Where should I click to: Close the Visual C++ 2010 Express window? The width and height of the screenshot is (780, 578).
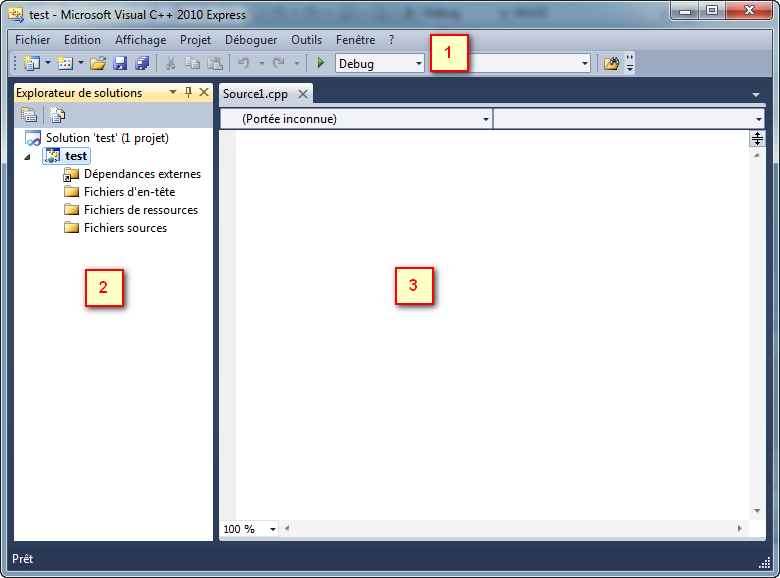point(749,10)
